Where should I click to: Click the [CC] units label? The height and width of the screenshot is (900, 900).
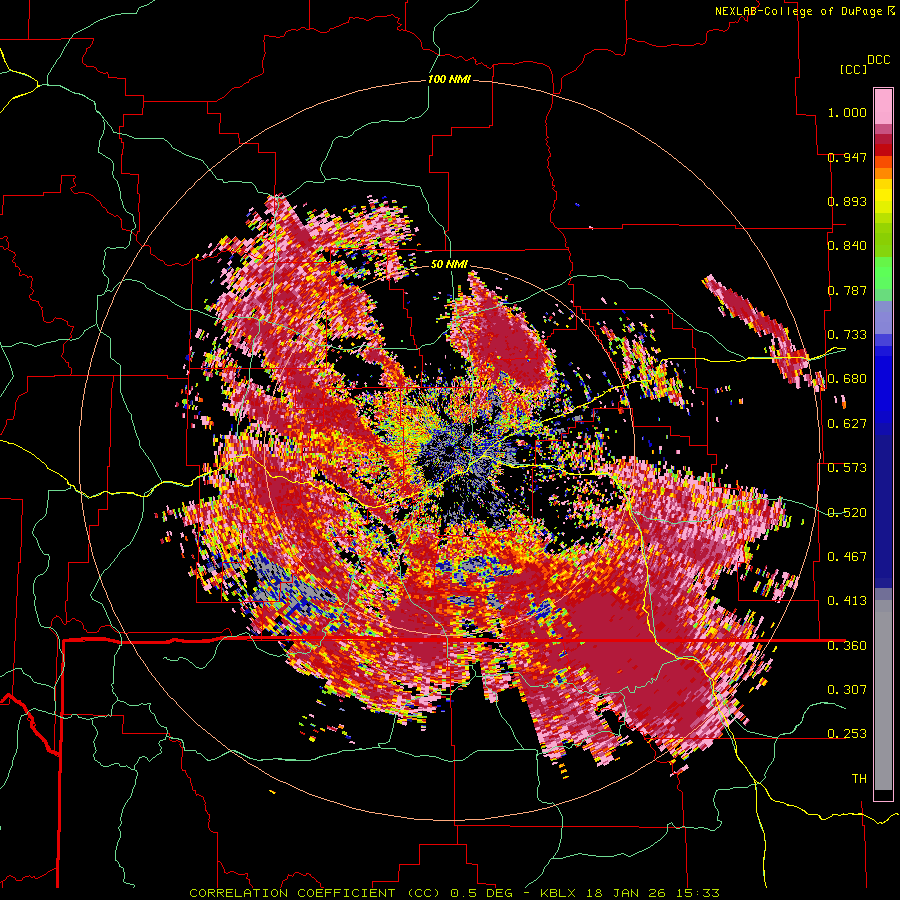point(853,69)
